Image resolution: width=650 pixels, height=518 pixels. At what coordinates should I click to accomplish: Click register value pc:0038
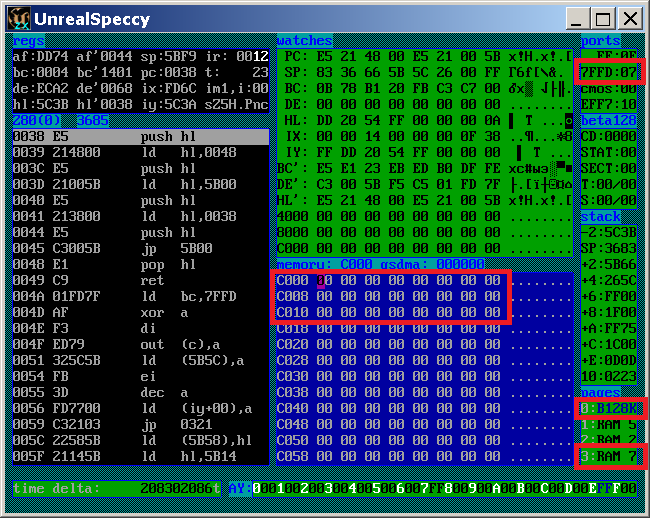(168, 73)
